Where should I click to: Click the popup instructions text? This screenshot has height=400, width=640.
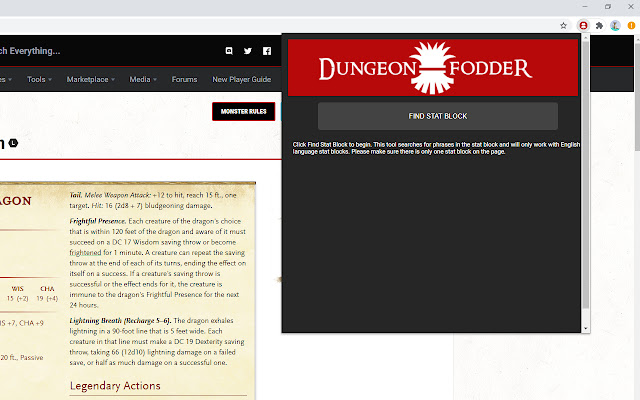436,148
